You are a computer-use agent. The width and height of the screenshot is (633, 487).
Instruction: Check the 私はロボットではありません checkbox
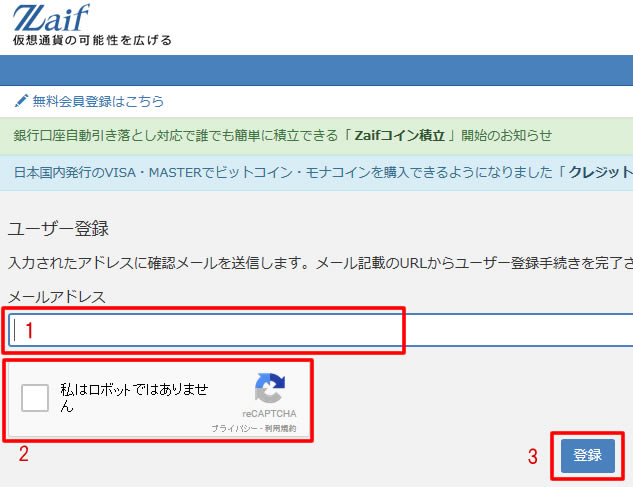point(35,398)
